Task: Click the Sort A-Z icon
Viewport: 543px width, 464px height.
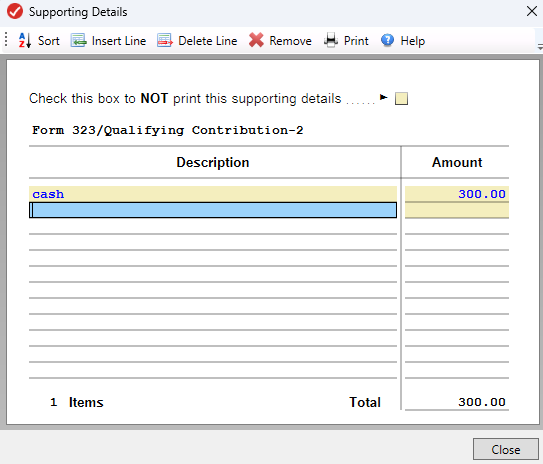Action: point(25,41)
